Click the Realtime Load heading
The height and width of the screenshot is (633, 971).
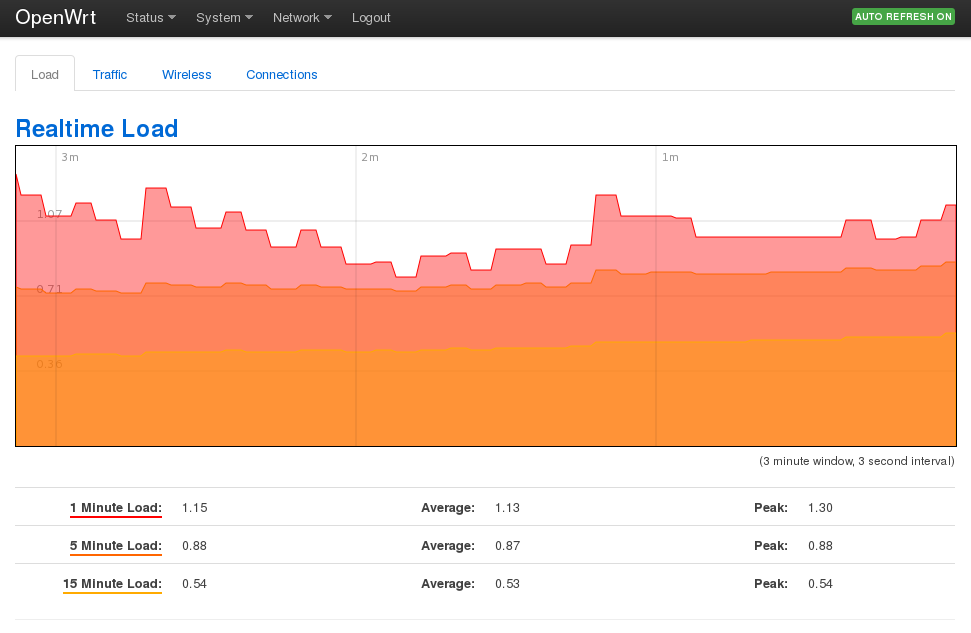click(97, 128)
